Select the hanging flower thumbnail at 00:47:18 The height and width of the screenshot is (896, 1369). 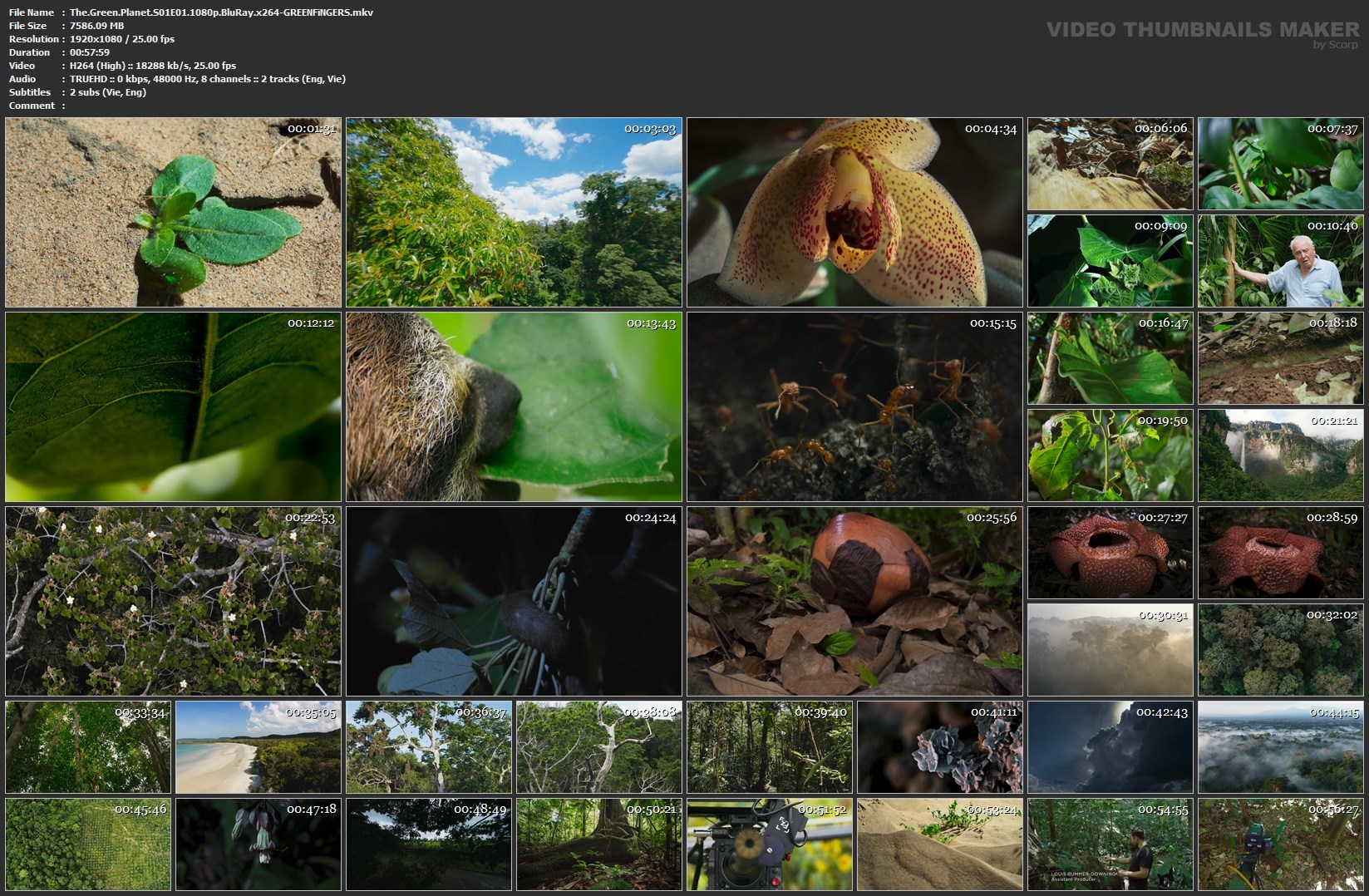click(x=259, y=844)
